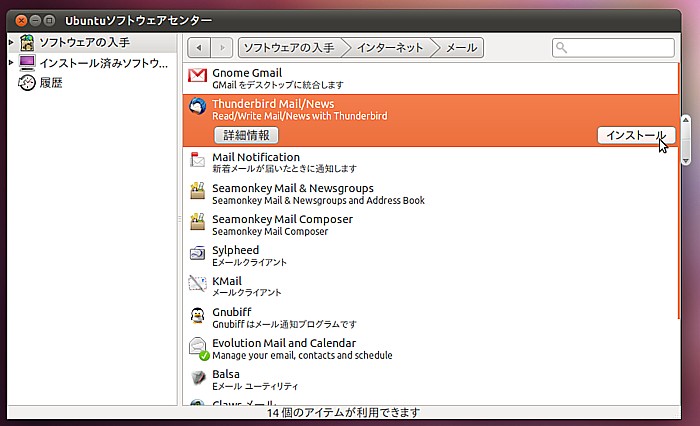
Task: Click the 詳細情報 button
Action: click(x=246, y=135)
